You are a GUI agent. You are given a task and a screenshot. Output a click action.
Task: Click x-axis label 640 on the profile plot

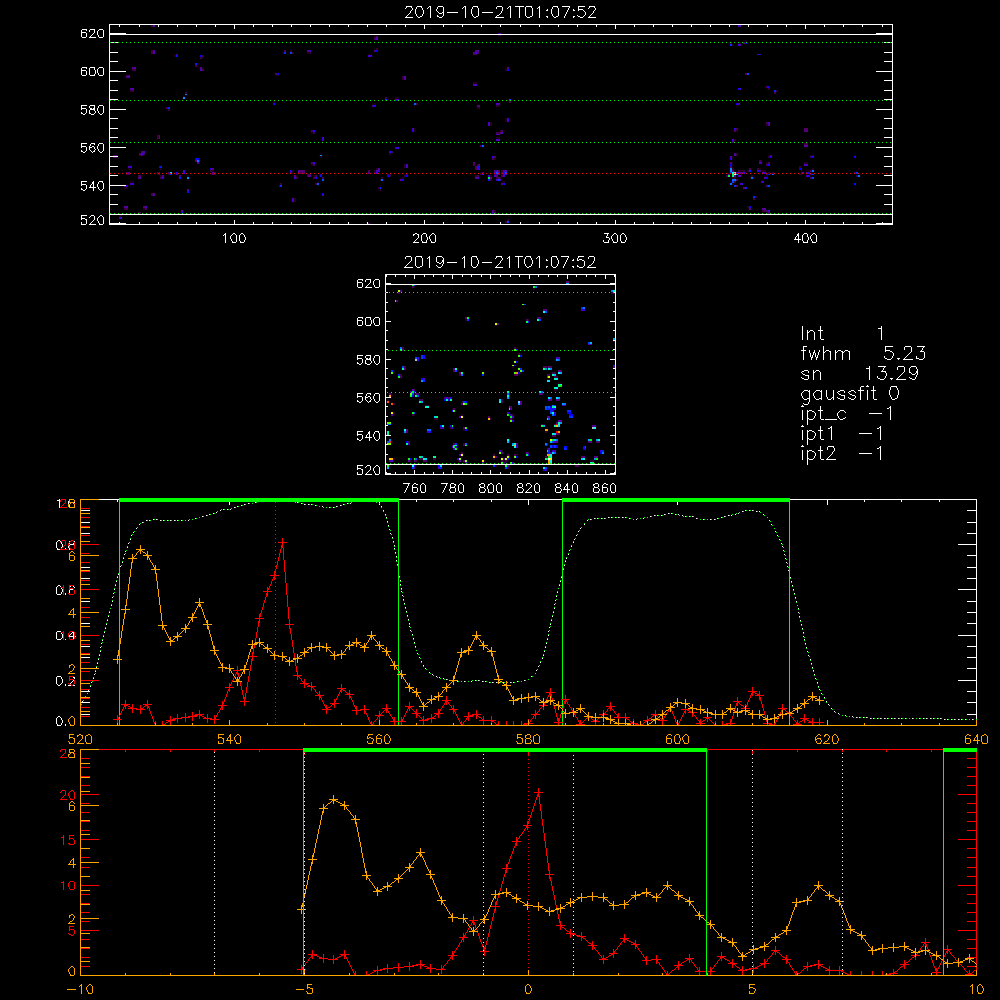click(976, 739)
